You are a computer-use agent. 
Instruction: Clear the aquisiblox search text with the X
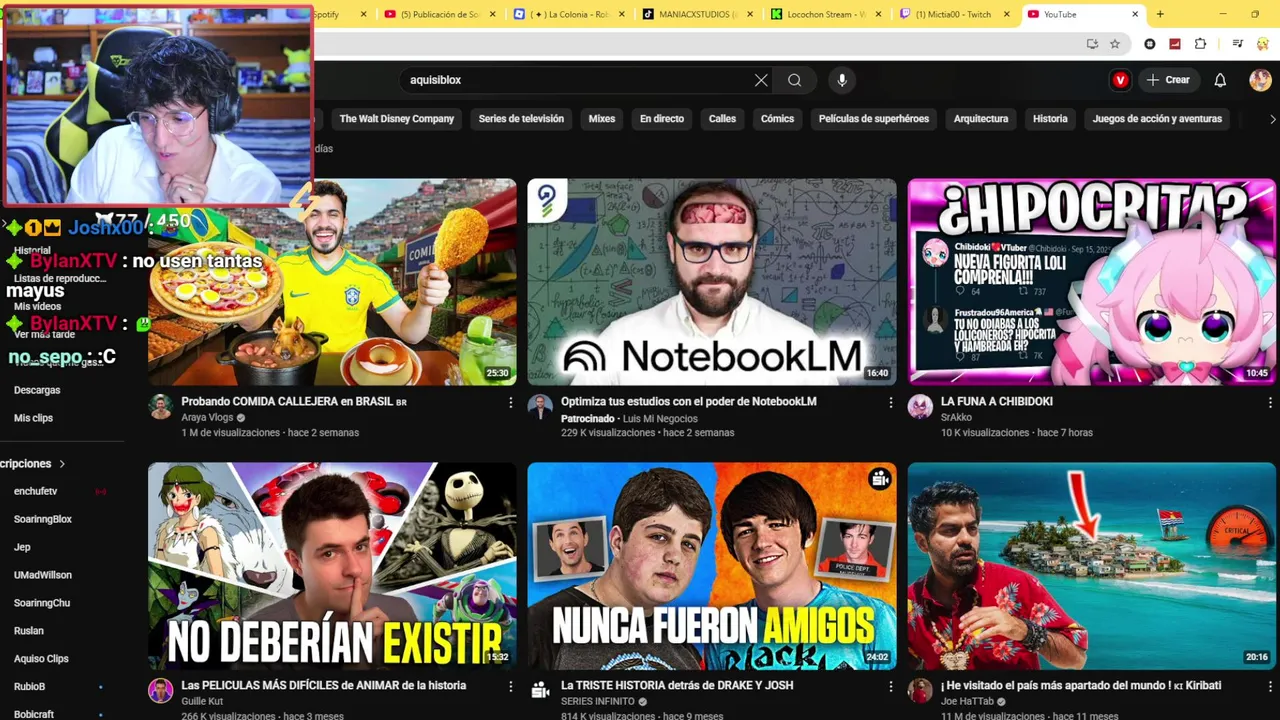pos(761,80)
